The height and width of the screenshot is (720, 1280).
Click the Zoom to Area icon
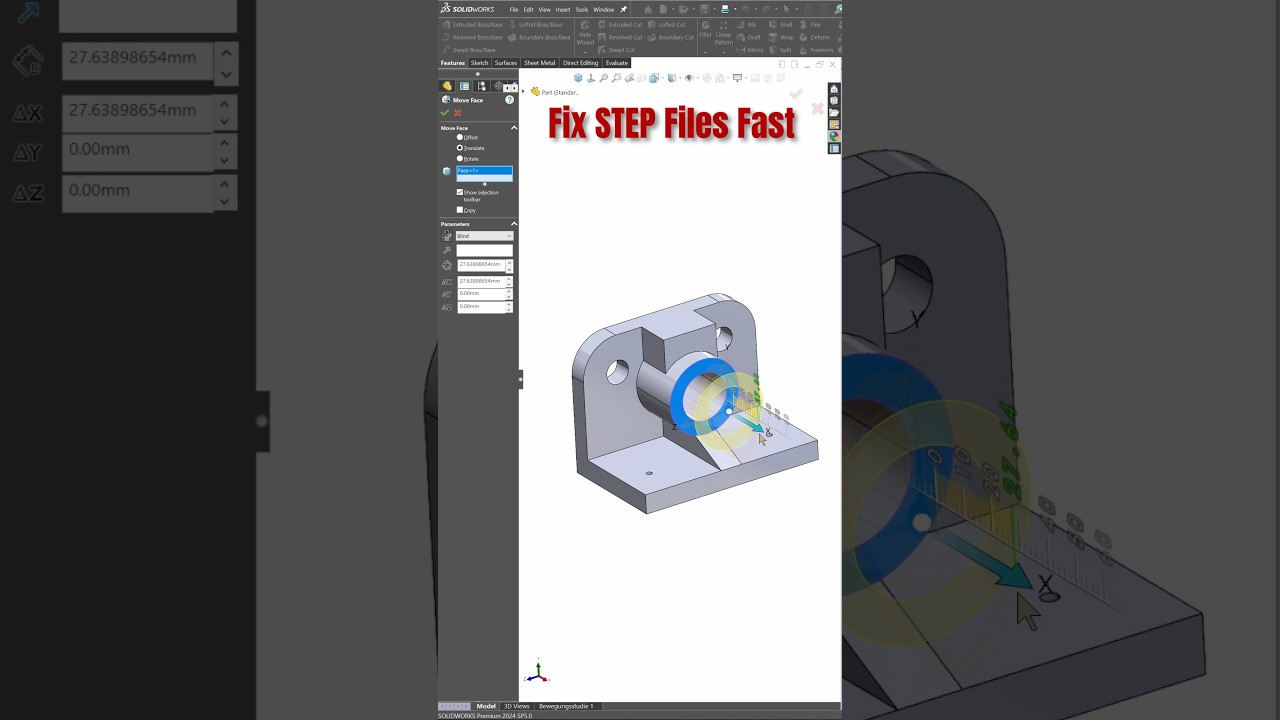pyautogui.click(x=616, y=77)
